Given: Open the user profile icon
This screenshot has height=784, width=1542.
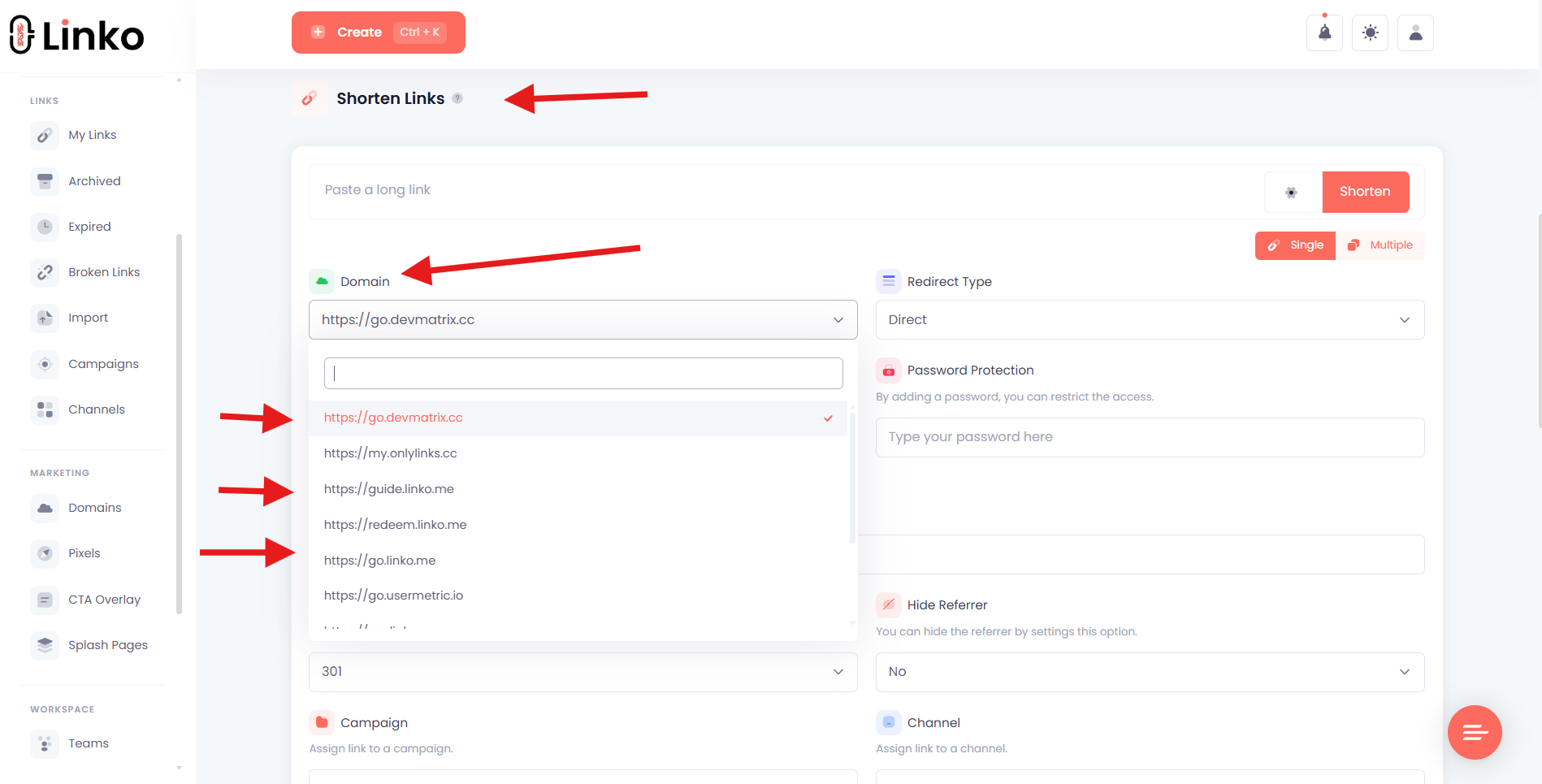Looking at the screenshot, I should pyautogui.click(x=1415, y=32).
